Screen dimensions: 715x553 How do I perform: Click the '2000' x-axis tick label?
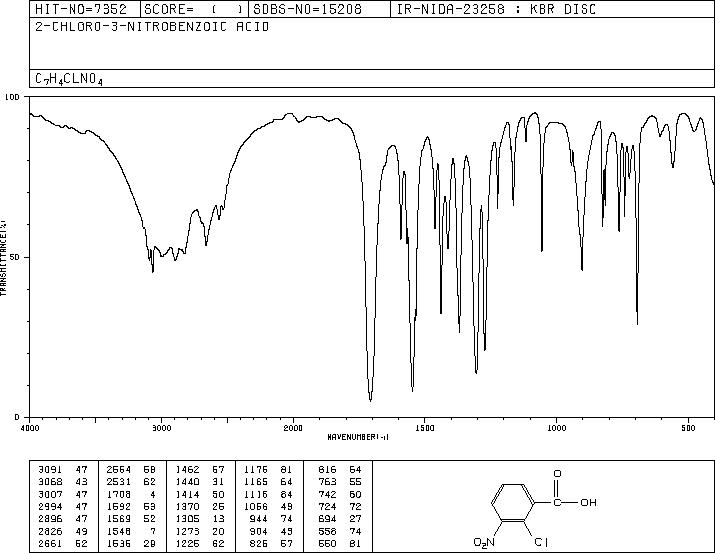(x=293, y=428)
